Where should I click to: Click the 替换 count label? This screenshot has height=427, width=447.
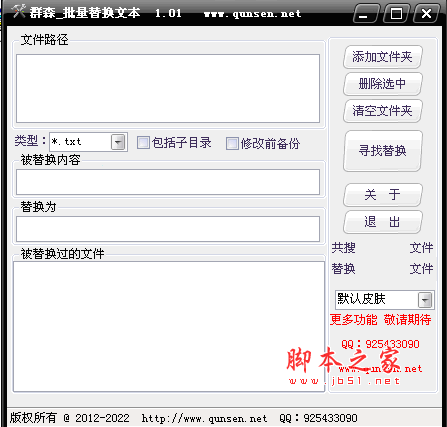[343, 269]
